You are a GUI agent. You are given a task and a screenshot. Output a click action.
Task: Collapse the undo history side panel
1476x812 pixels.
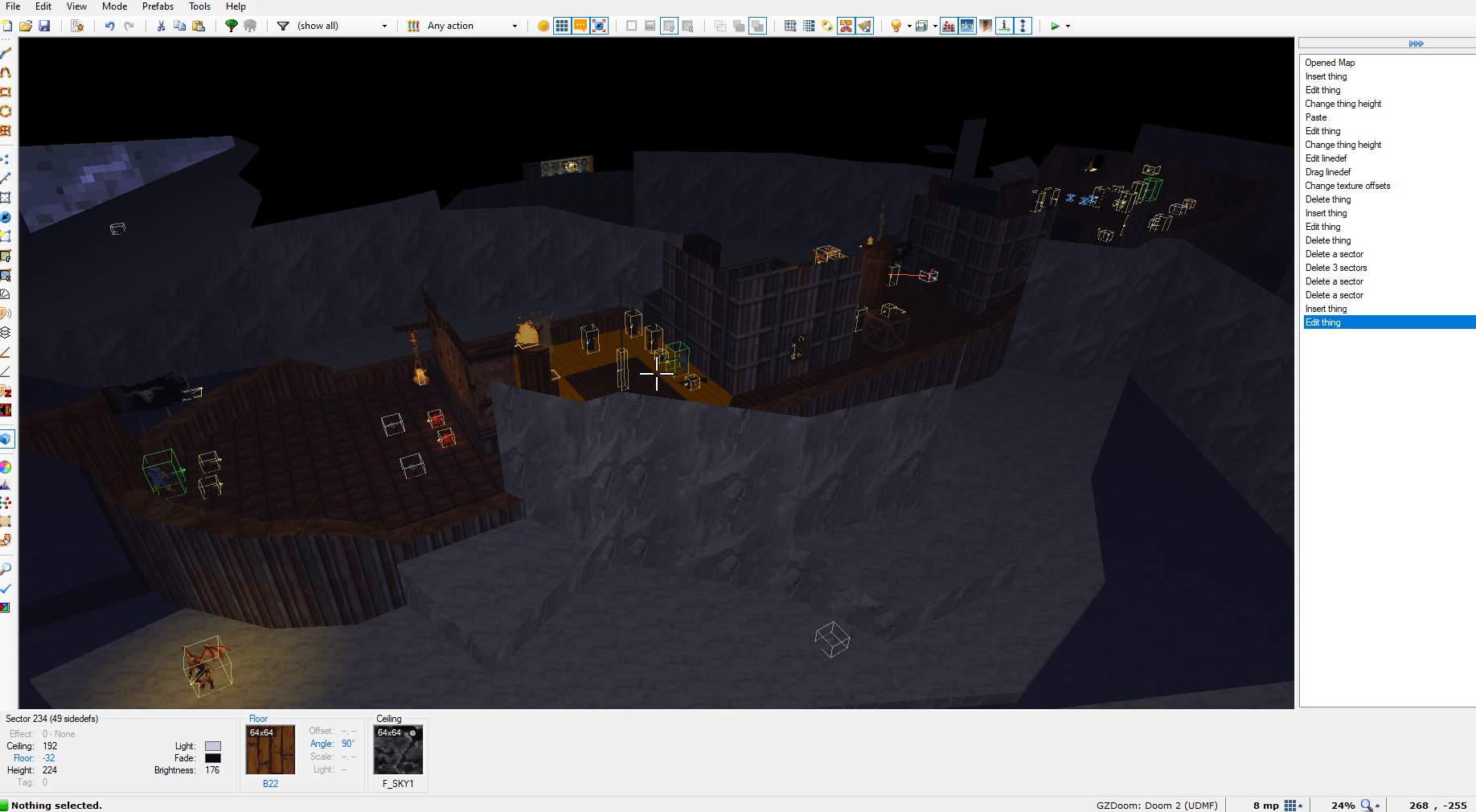coord(1416,43)
